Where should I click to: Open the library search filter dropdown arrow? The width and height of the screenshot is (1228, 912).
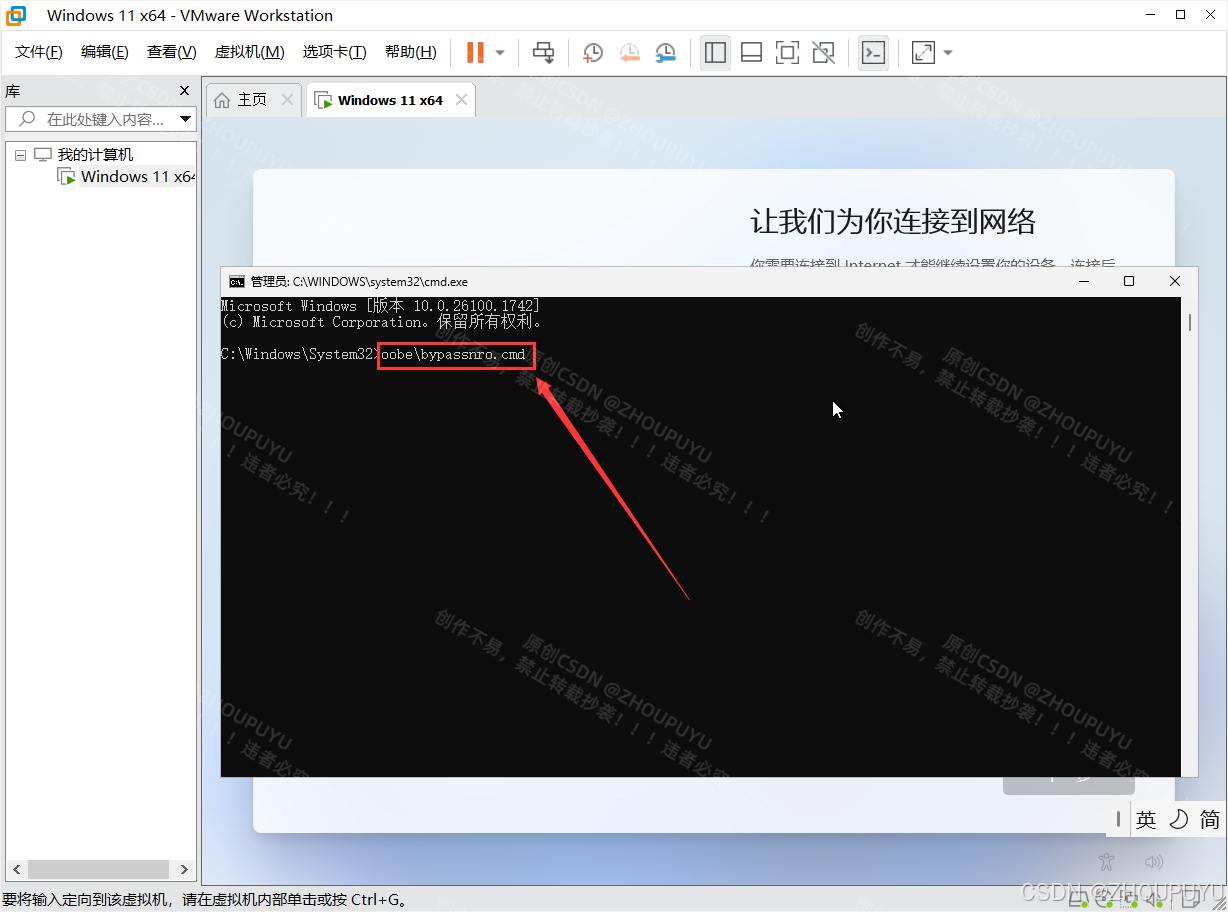(186, 119)
